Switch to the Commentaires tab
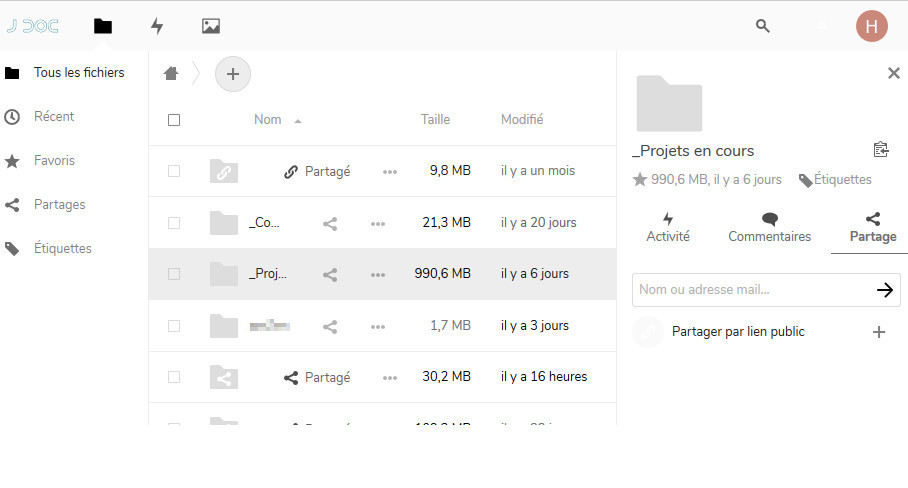Screen dimensions: 908x488 [x=770, y=228]
